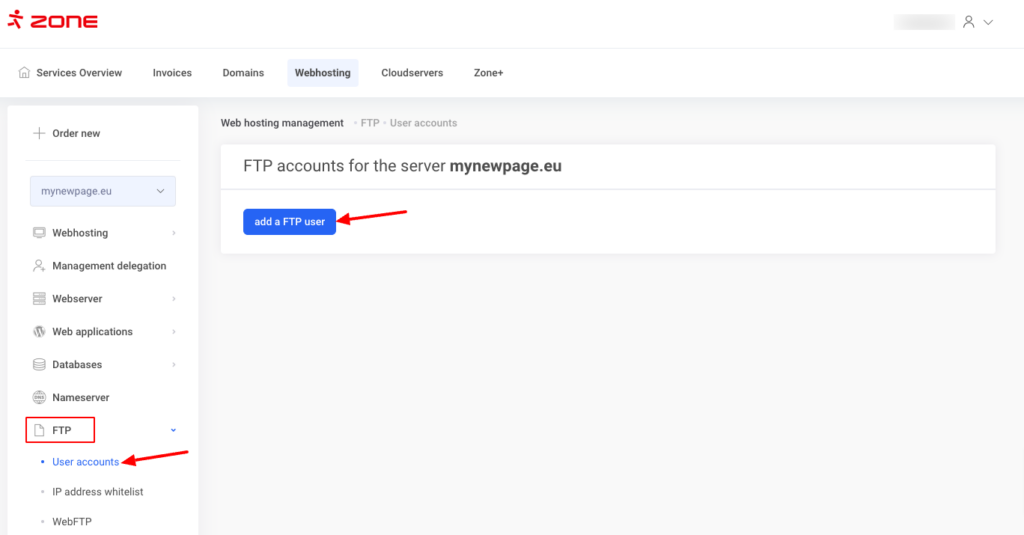Screen dimensions: 1024x535
Task: Click the Webserver stack icon
Action: pos(39,299)
